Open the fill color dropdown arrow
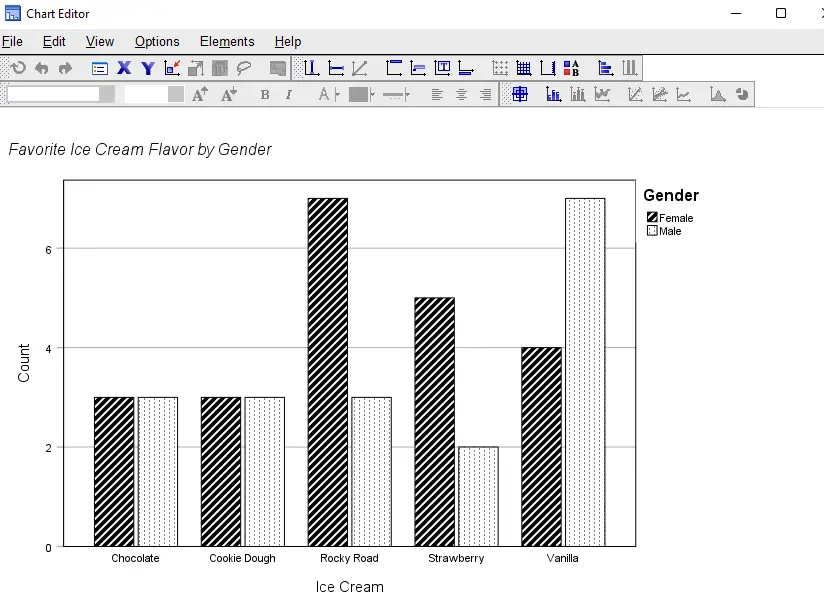The width and height of the screenshot is (824, 595). coord(372,95)
